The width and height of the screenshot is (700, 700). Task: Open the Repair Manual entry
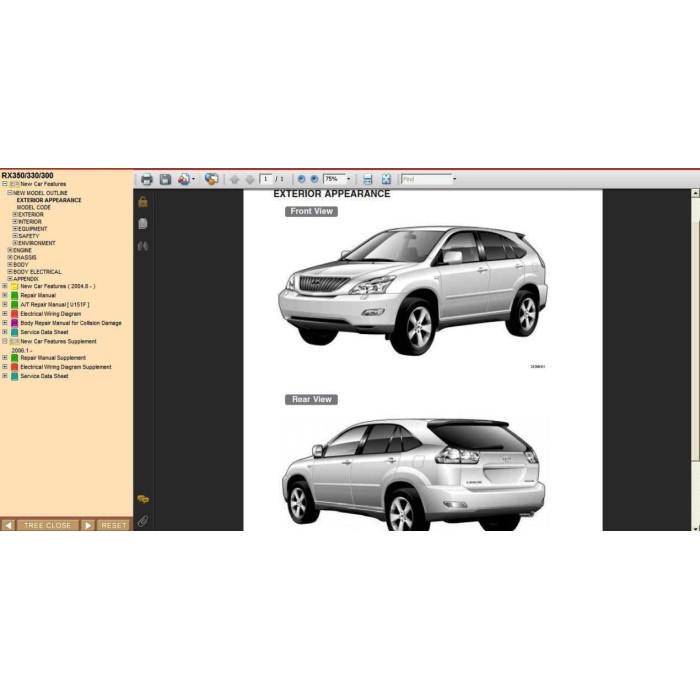coord(38,296)
